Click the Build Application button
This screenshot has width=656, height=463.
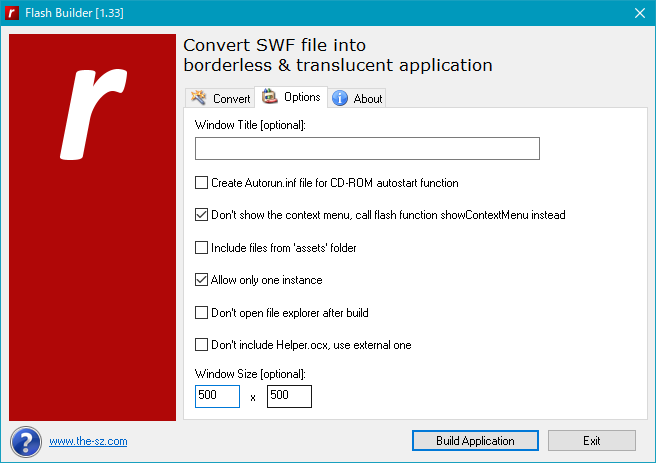pyautogui.click(x=475, y=440)
